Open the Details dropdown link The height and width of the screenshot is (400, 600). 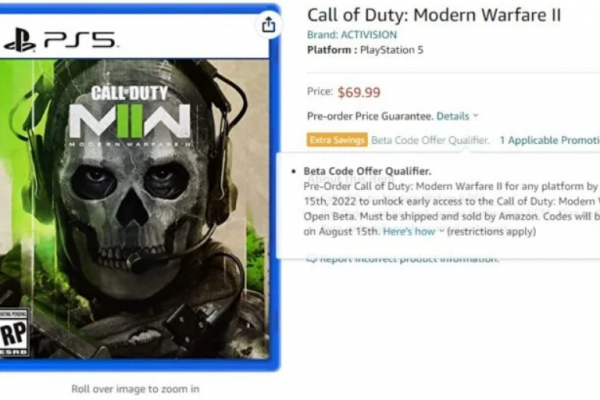pos(453,116)
